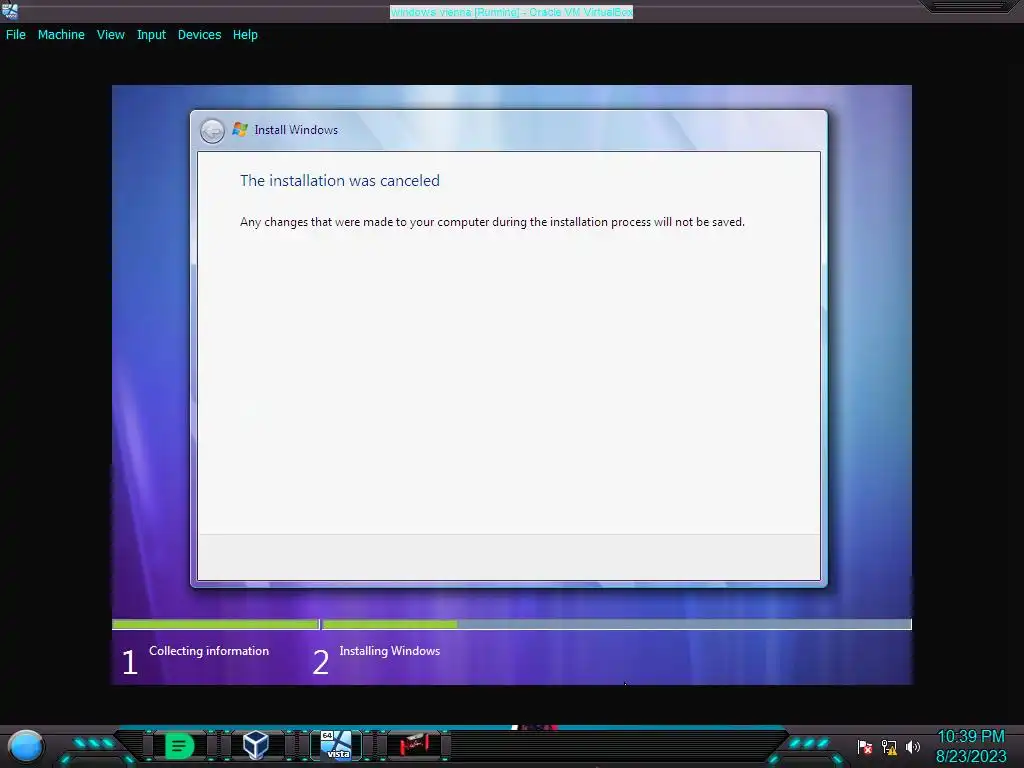The image size is (1024, 768).
Task: Click the 'Install Windows' dialog title
Action: tap(296, 130)
